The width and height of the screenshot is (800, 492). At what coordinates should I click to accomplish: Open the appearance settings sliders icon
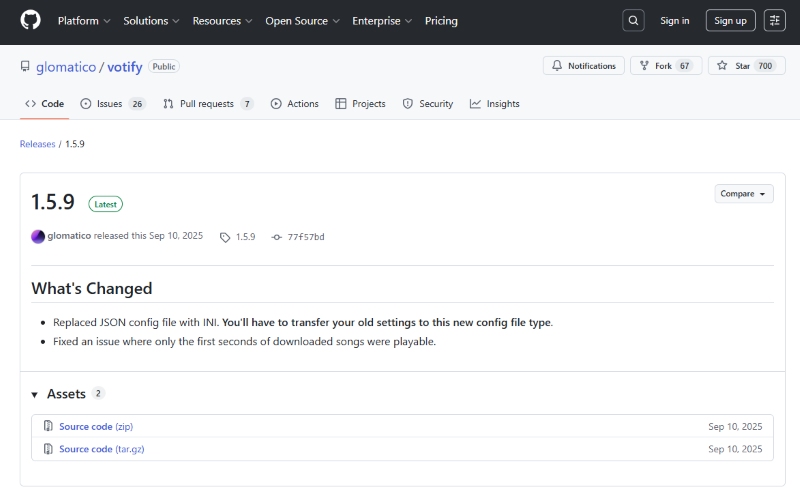click(x=774, y=20)
